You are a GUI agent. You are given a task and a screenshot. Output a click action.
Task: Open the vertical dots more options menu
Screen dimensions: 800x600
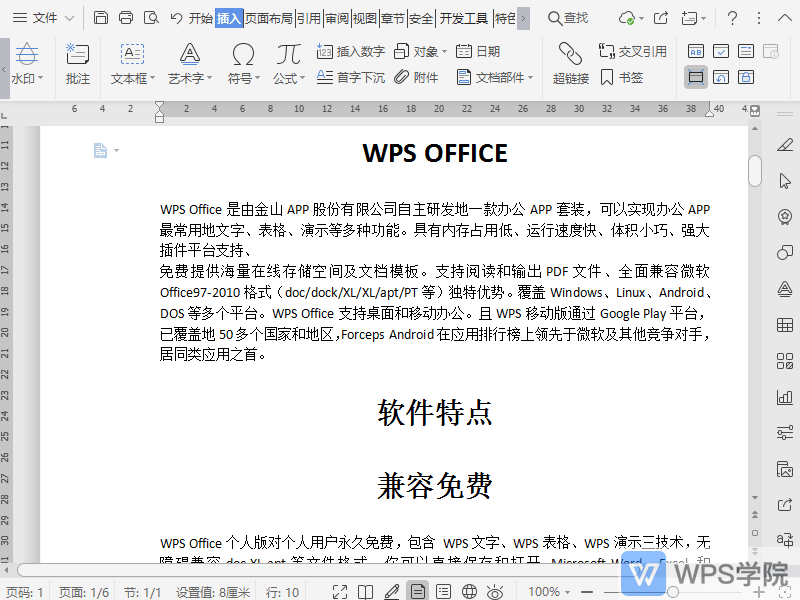point(759,18)
